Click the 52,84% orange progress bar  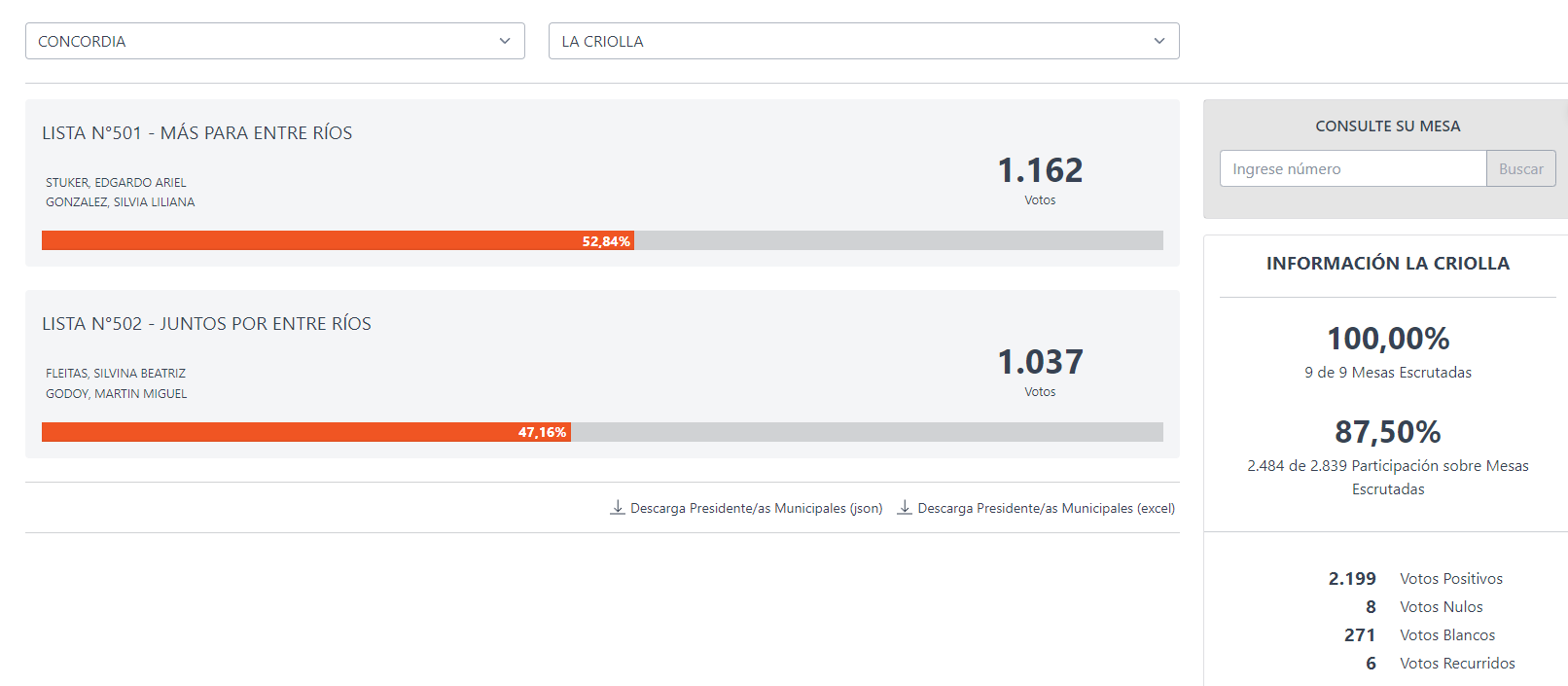point(337,240)
